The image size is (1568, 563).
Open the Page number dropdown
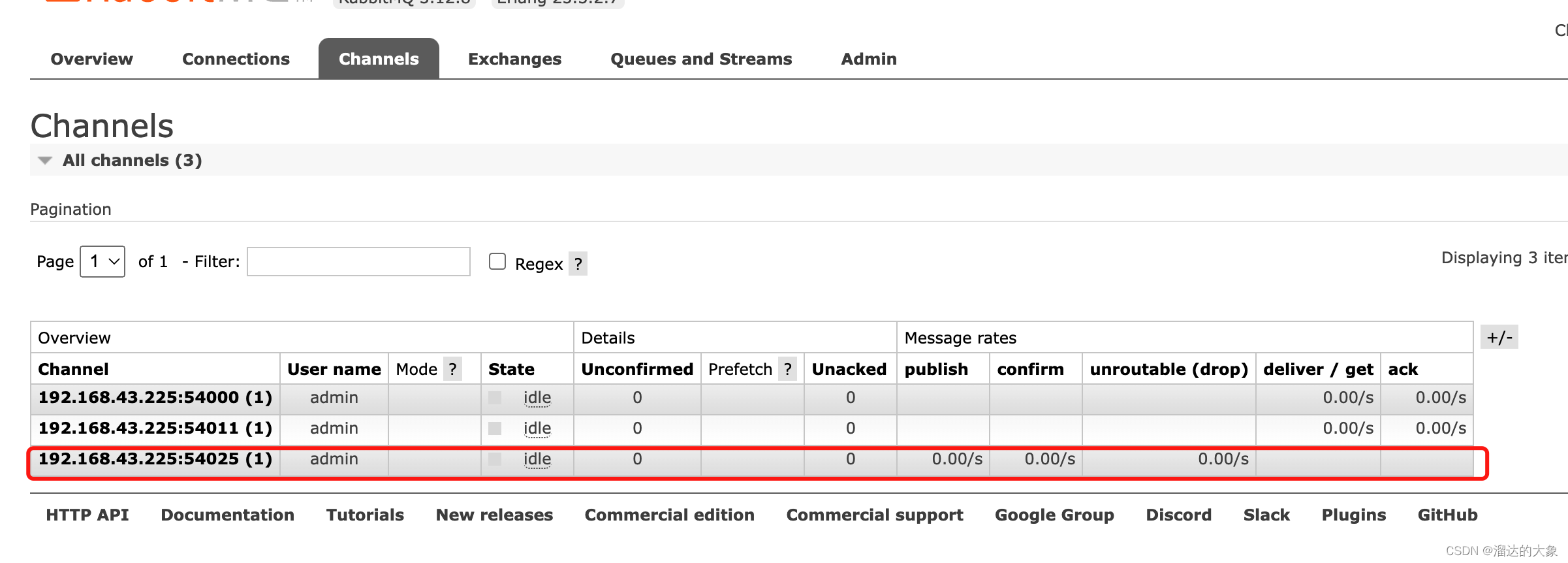pyautogui.click(x=102, y=261)
